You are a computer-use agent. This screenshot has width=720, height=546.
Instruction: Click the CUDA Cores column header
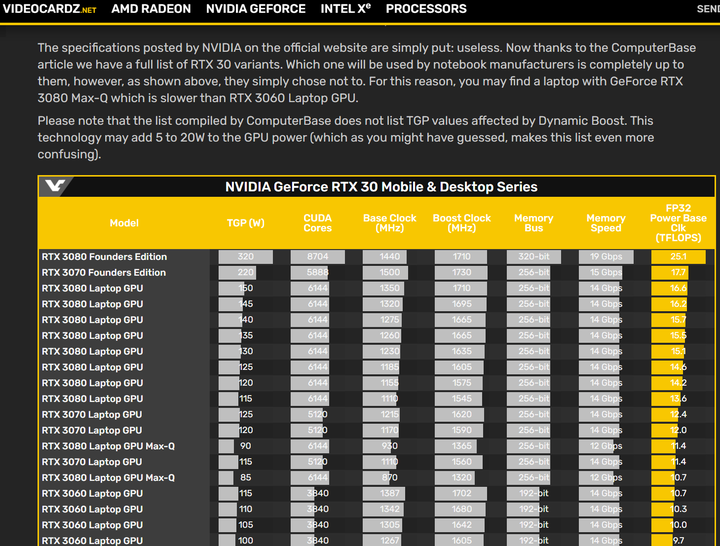(317, 223)
